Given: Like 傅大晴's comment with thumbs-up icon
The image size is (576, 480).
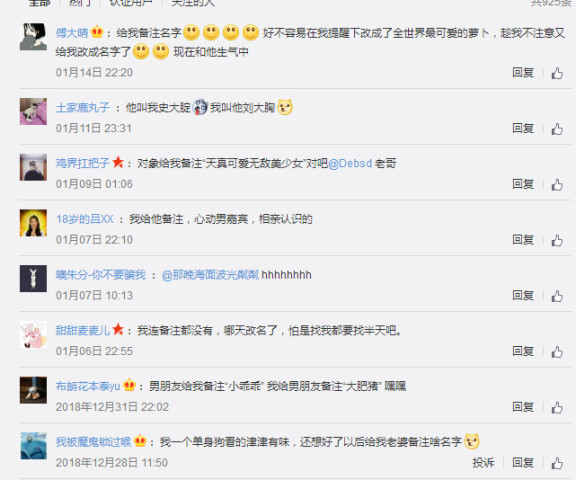Looking at the screenshot, I should pyautogui.click(x=557, y=73).
